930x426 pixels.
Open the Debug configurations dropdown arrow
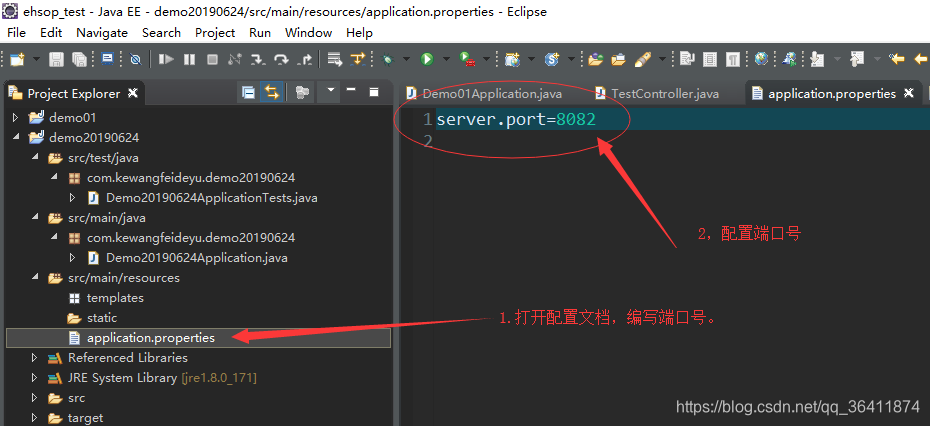(406, 59)
